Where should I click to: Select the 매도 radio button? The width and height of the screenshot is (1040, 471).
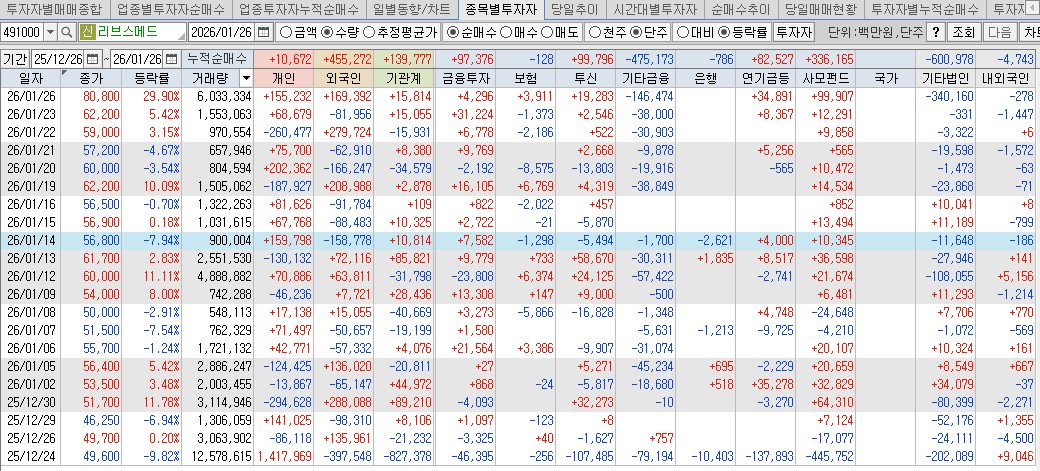tap(547, 32)
